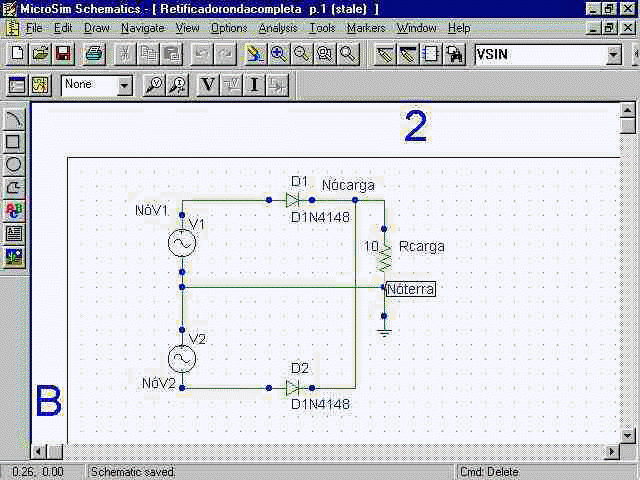Image resolution: width=640 pixels, height=480 pixels.
Task: Toggle voltage display on selected net
Action: pos(231,85)
